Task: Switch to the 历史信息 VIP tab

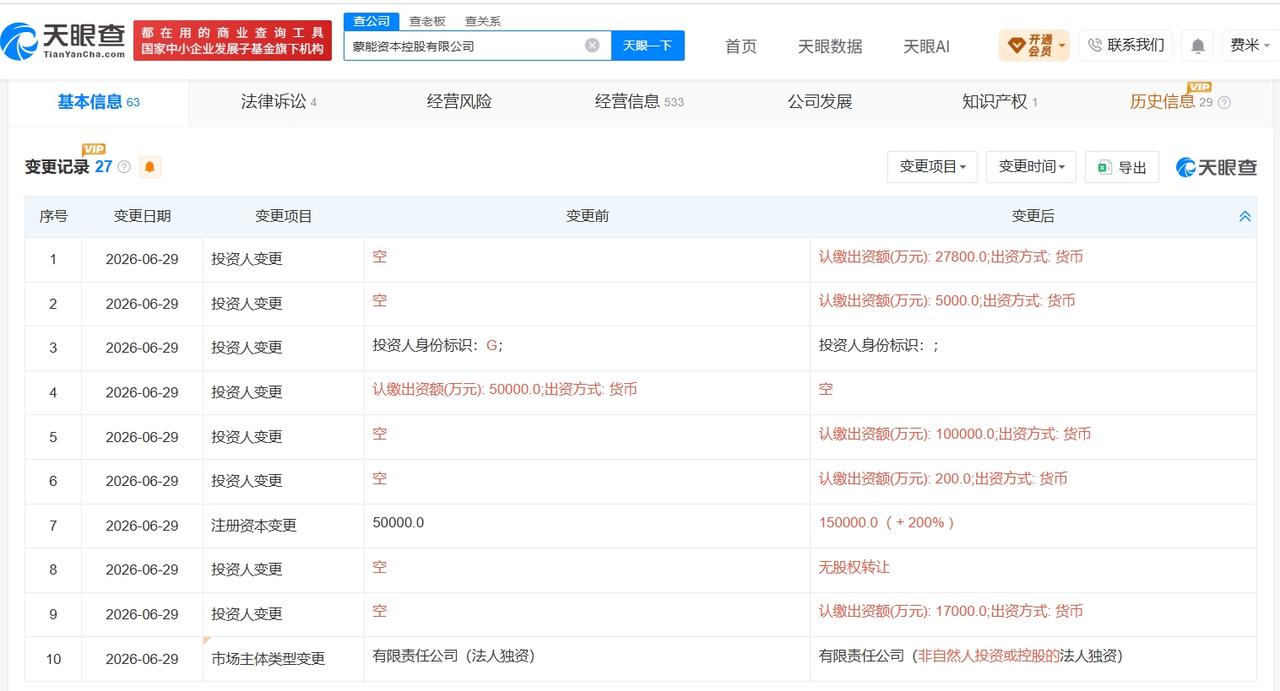Action: [1171, 101]
